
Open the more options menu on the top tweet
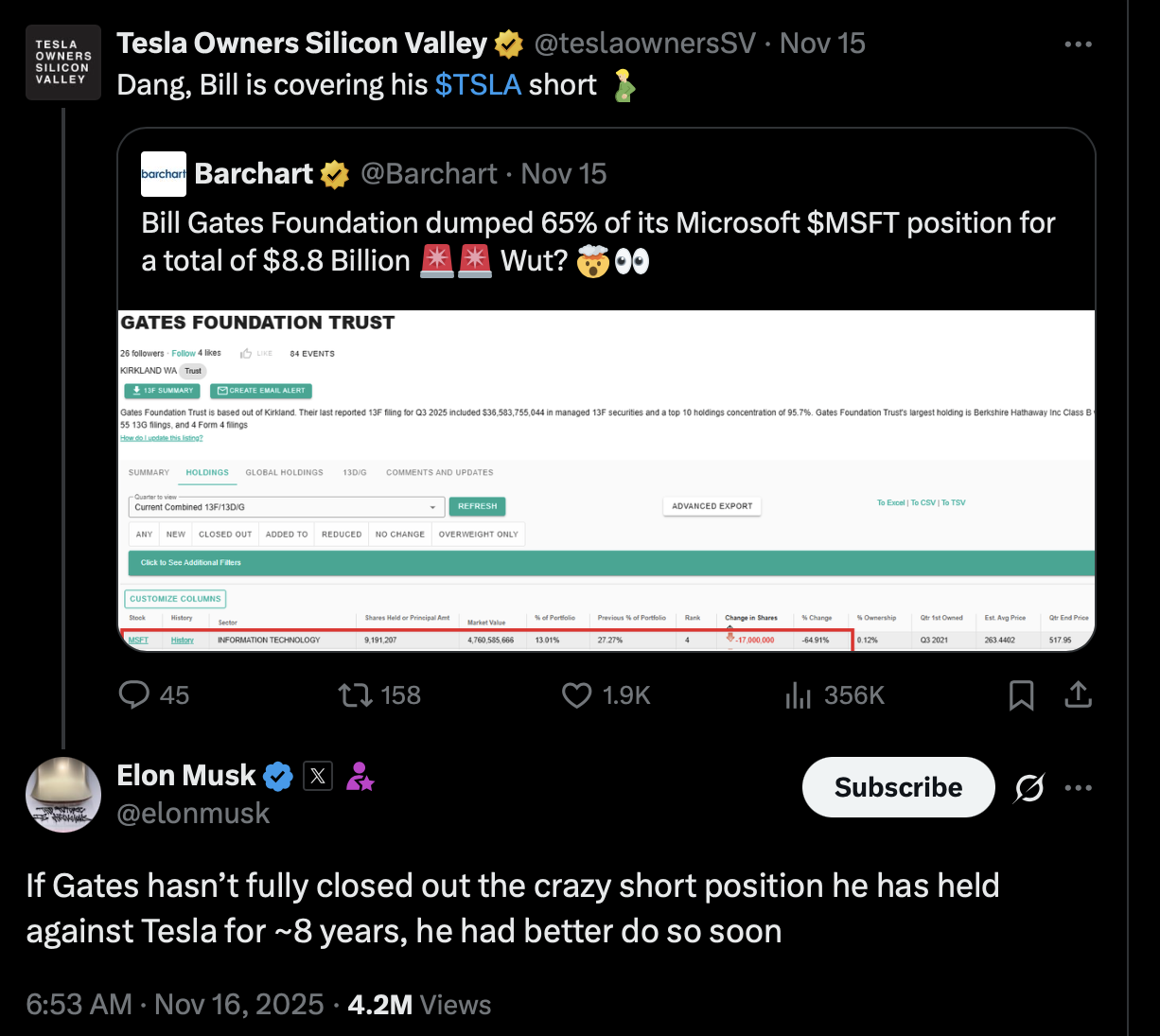(1078, 44)
